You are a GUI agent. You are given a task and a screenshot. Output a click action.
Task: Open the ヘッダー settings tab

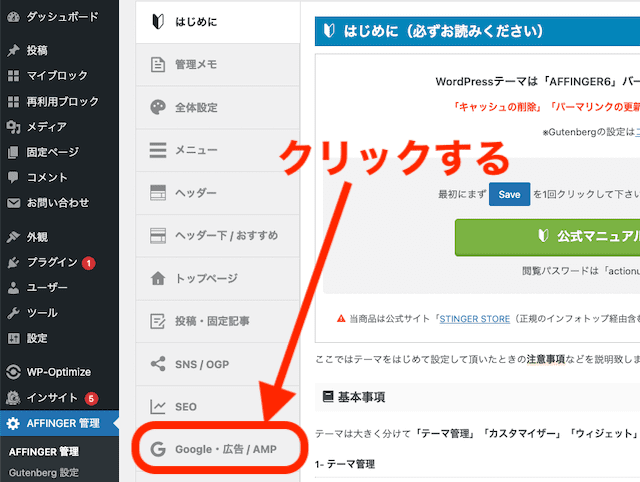point(218,193)
